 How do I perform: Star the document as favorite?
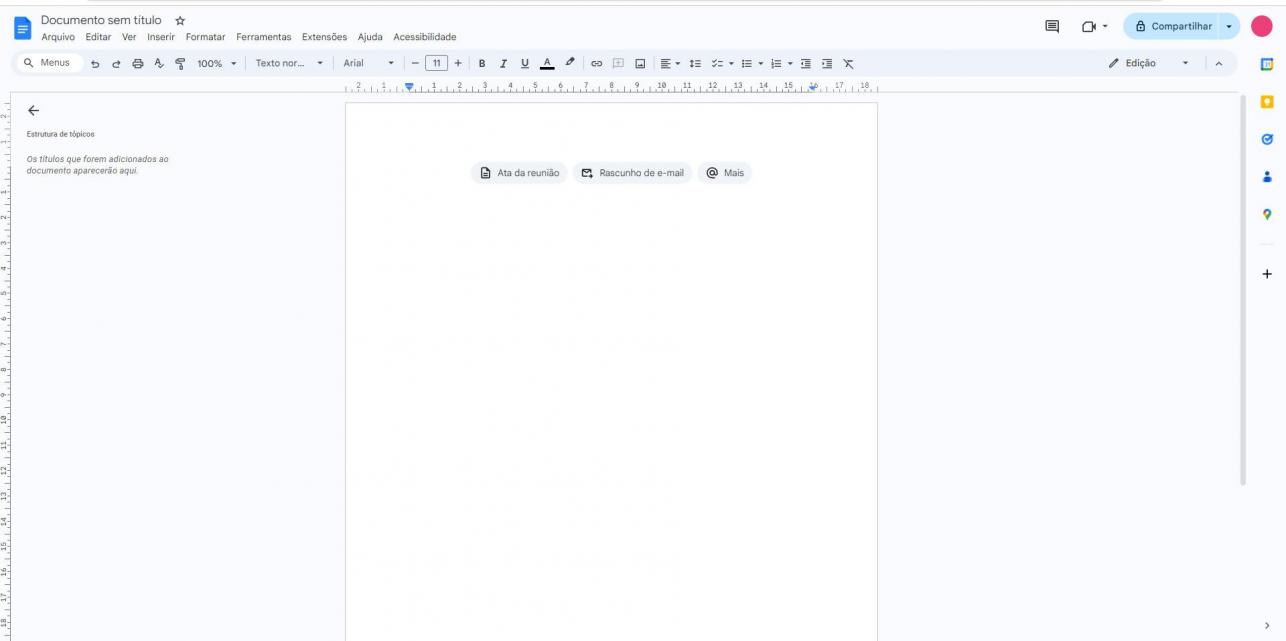tap(181, 20)
